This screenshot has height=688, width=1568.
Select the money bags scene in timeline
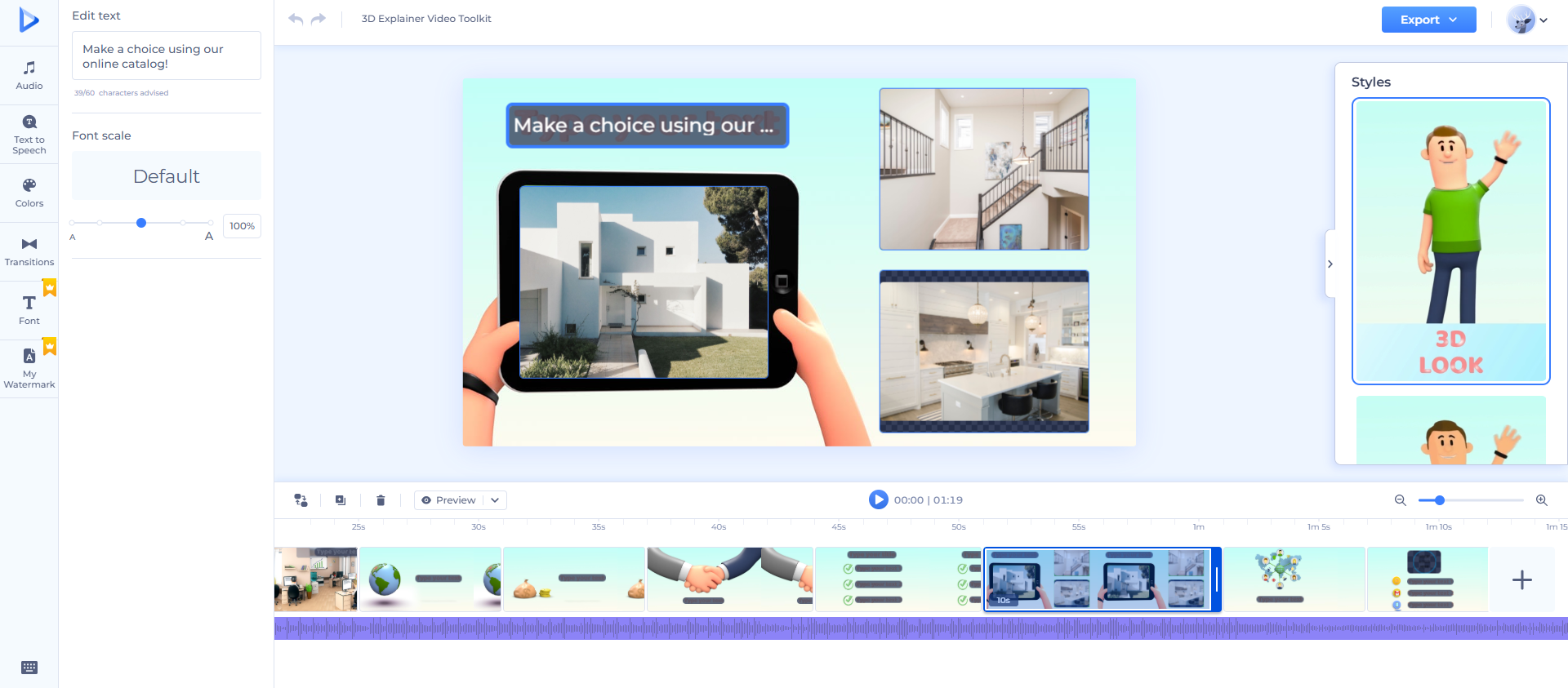point(574,579)
